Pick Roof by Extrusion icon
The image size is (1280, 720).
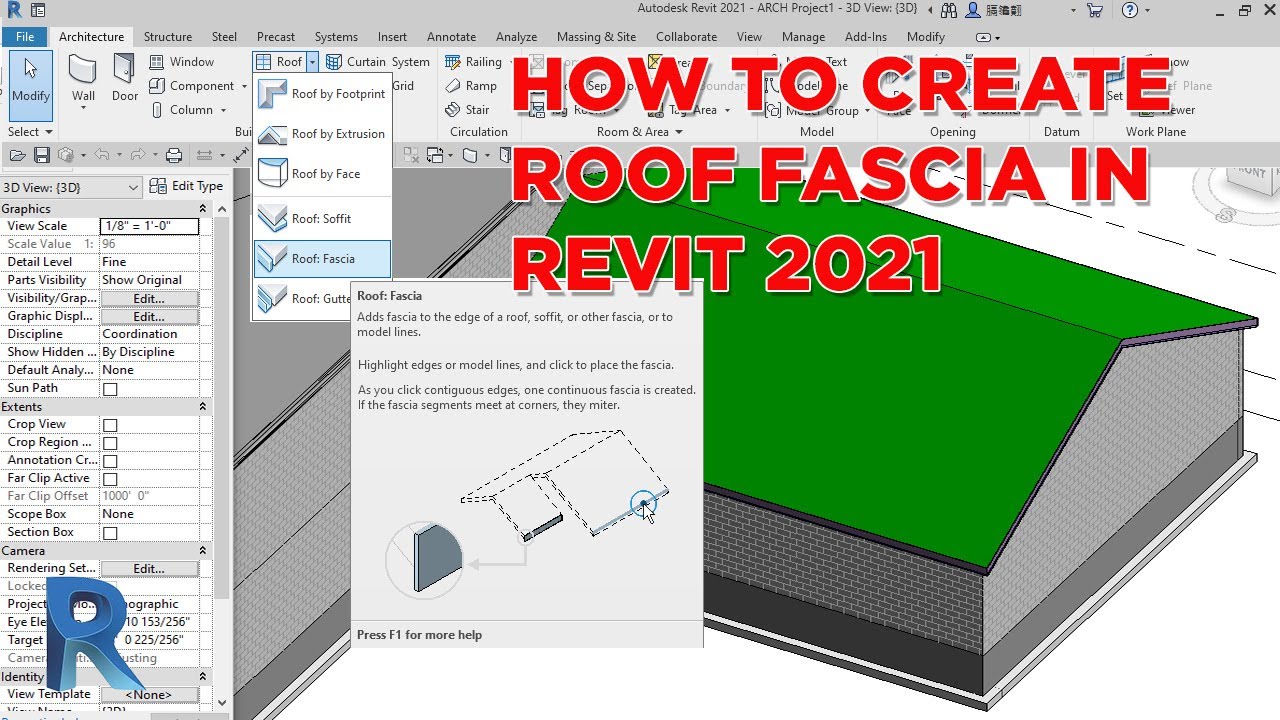click(x=272, y=134)
